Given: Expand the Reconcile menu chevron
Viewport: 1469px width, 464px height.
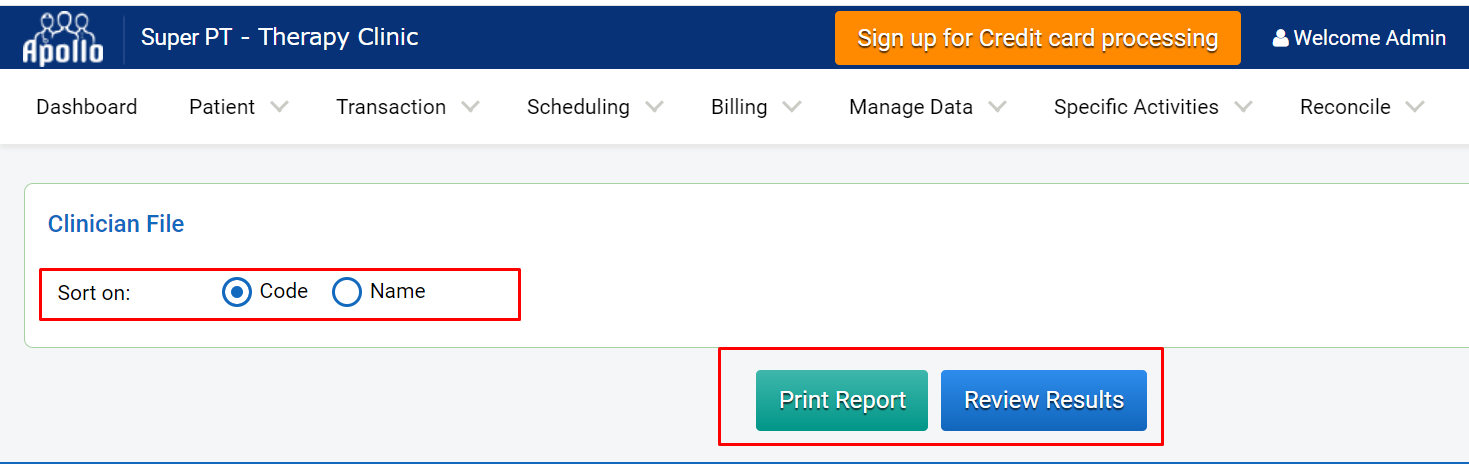Looking at the screenshot, I should (1415, 107).
